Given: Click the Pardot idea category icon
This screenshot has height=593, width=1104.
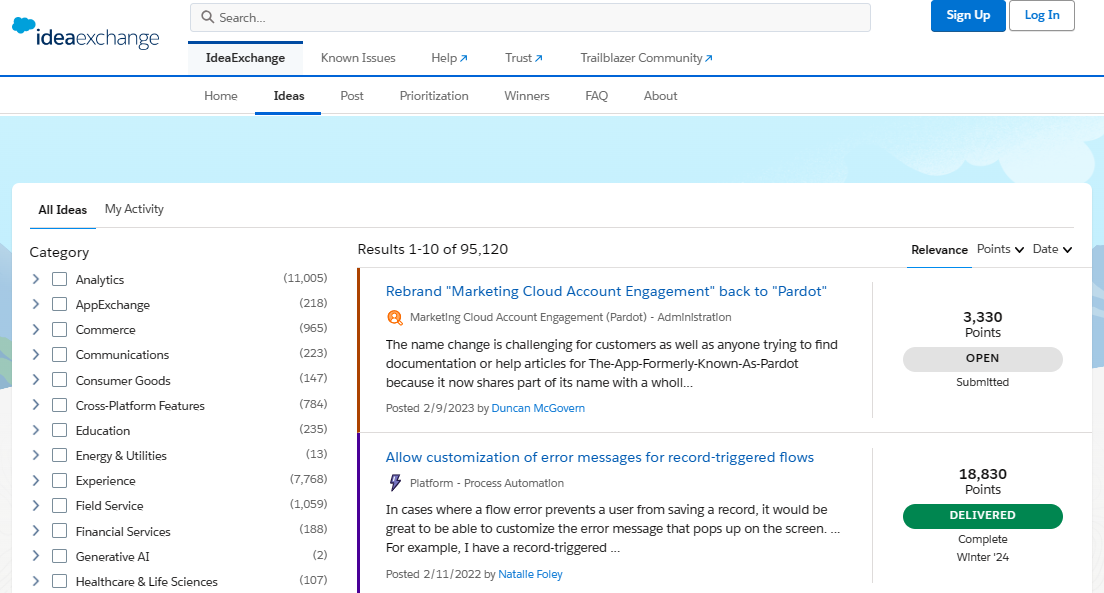Looking at the screenshot, I should (x=395, y=318).
